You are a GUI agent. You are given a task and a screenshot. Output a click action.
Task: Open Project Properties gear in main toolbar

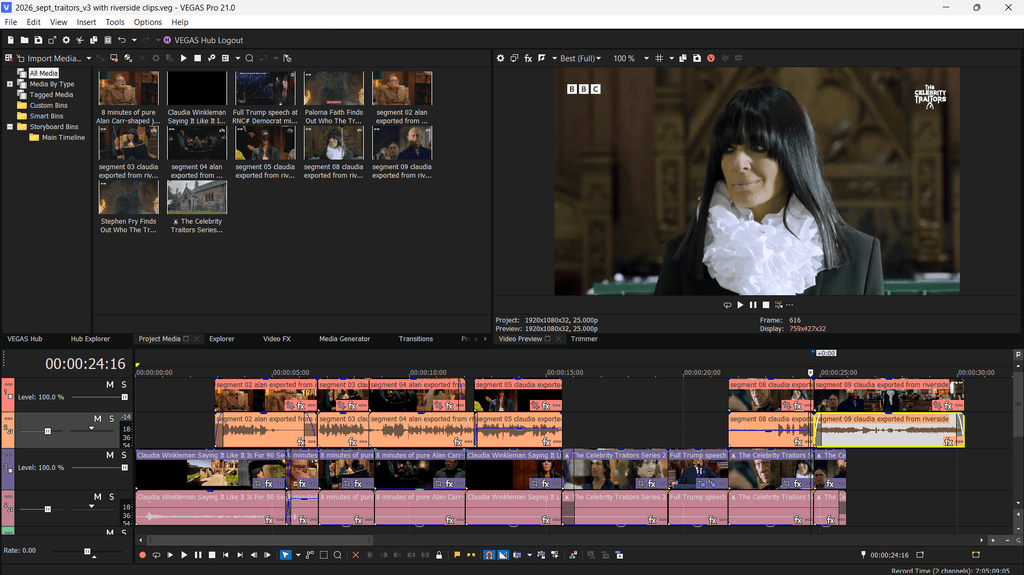pos(66,40)
